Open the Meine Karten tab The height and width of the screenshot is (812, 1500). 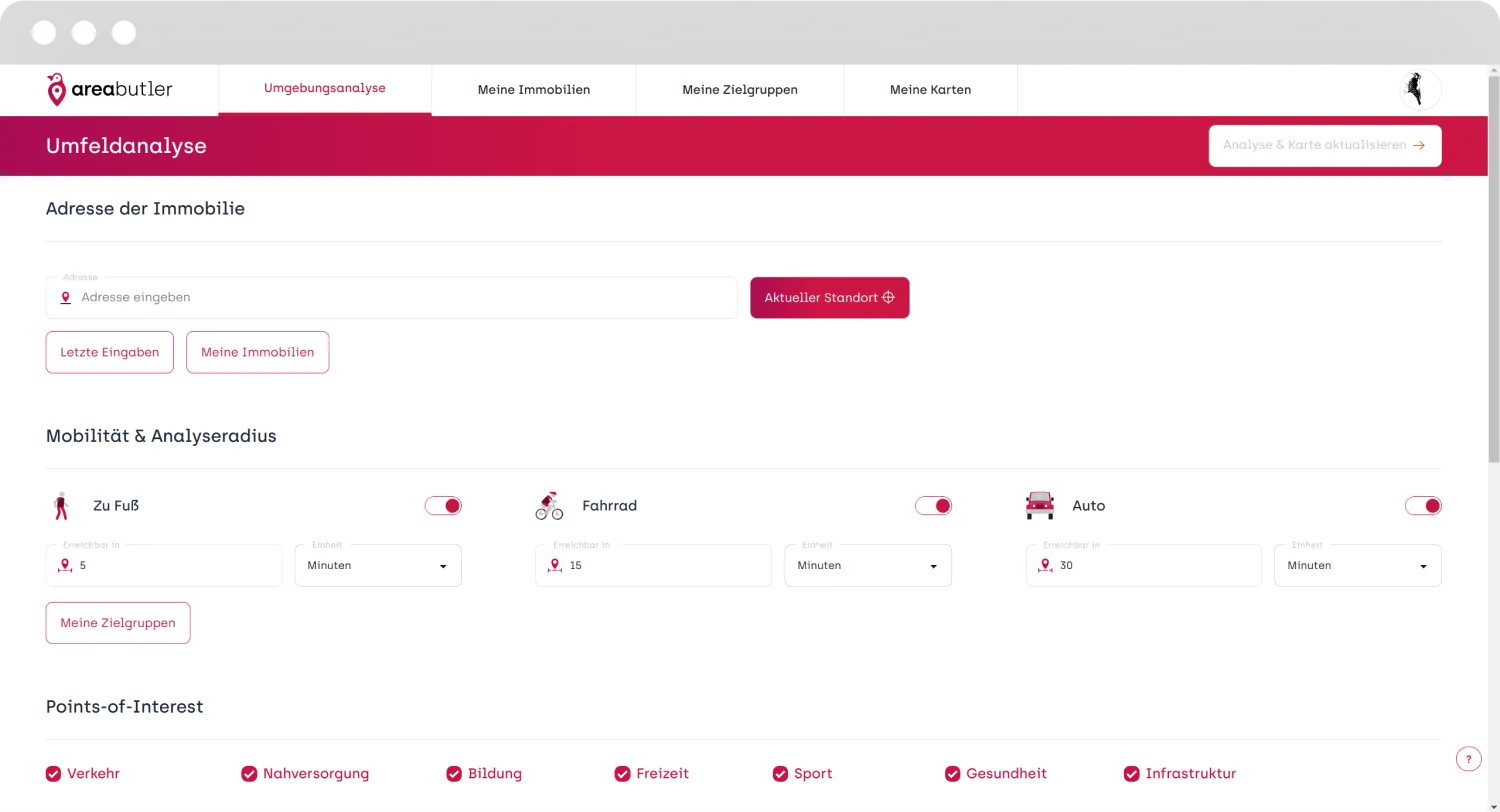[931, 90]
